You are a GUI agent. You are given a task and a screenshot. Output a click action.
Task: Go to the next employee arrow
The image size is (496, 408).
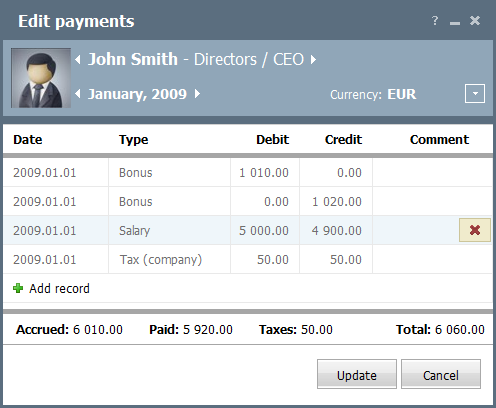point(313,60)
